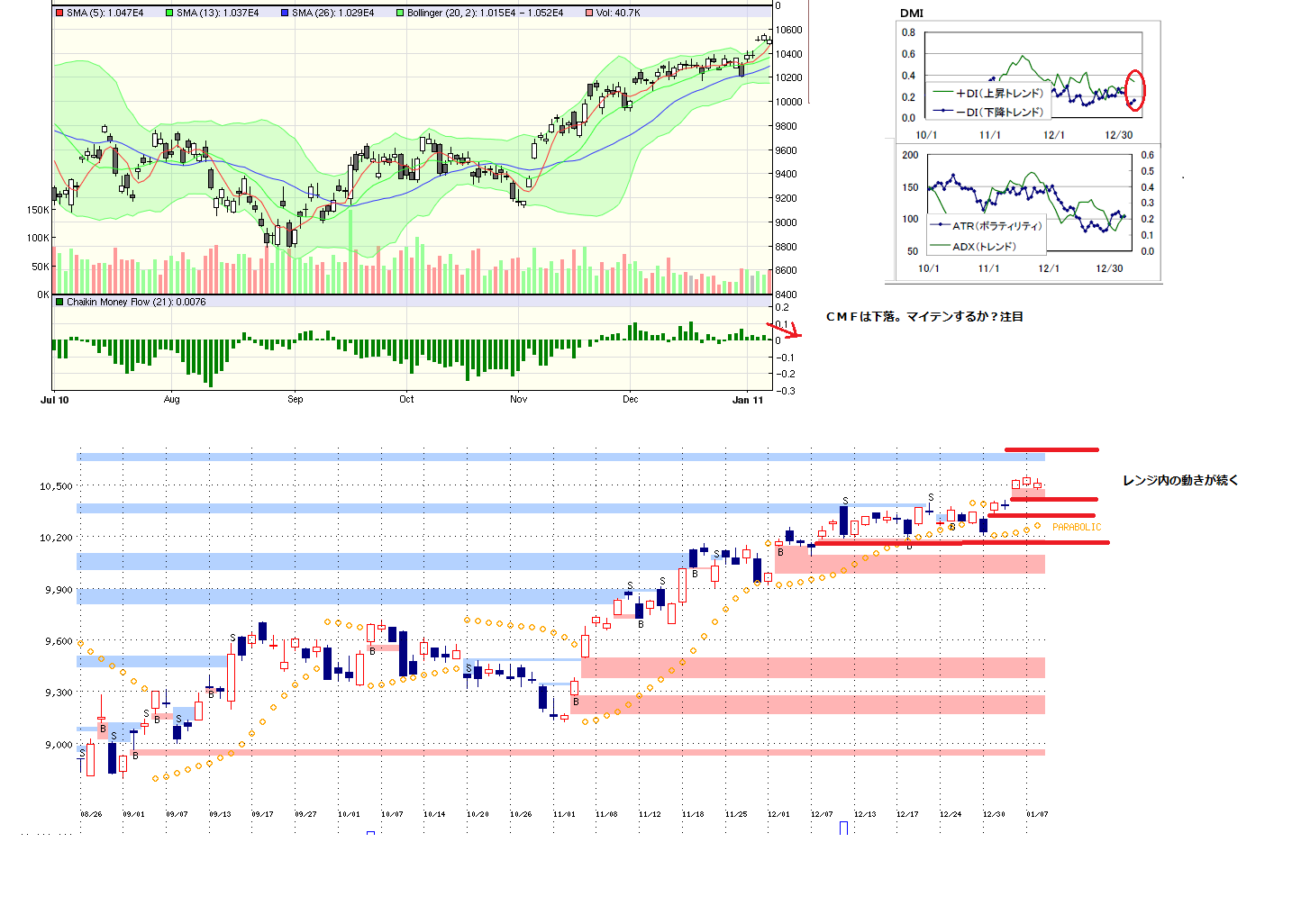Click the '09/13' date label
Viewport: 1301px width, 924px height.
(220, 814)
